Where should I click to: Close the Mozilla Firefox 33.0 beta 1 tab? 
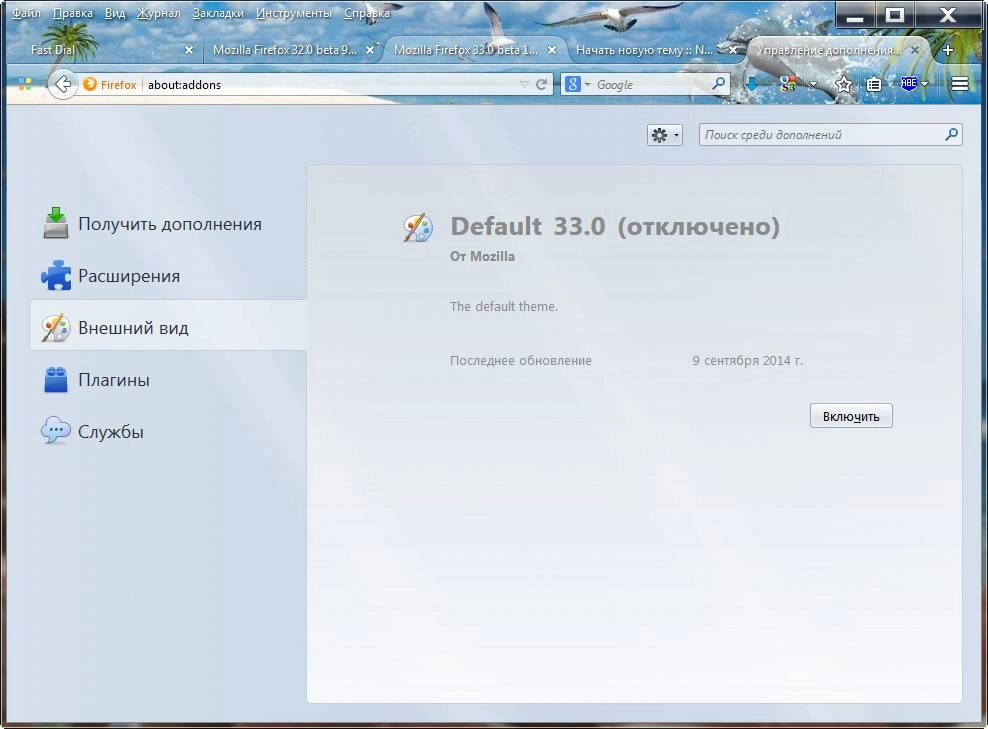[x=551, y=50]
